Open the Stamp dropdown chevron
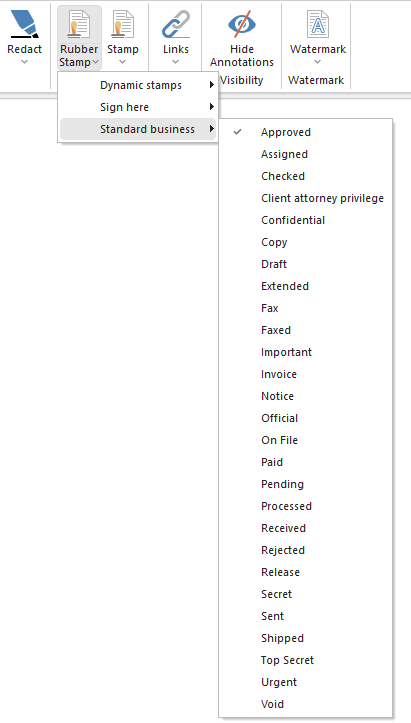This screenshot has height=723, width=411. pos(122,62)
